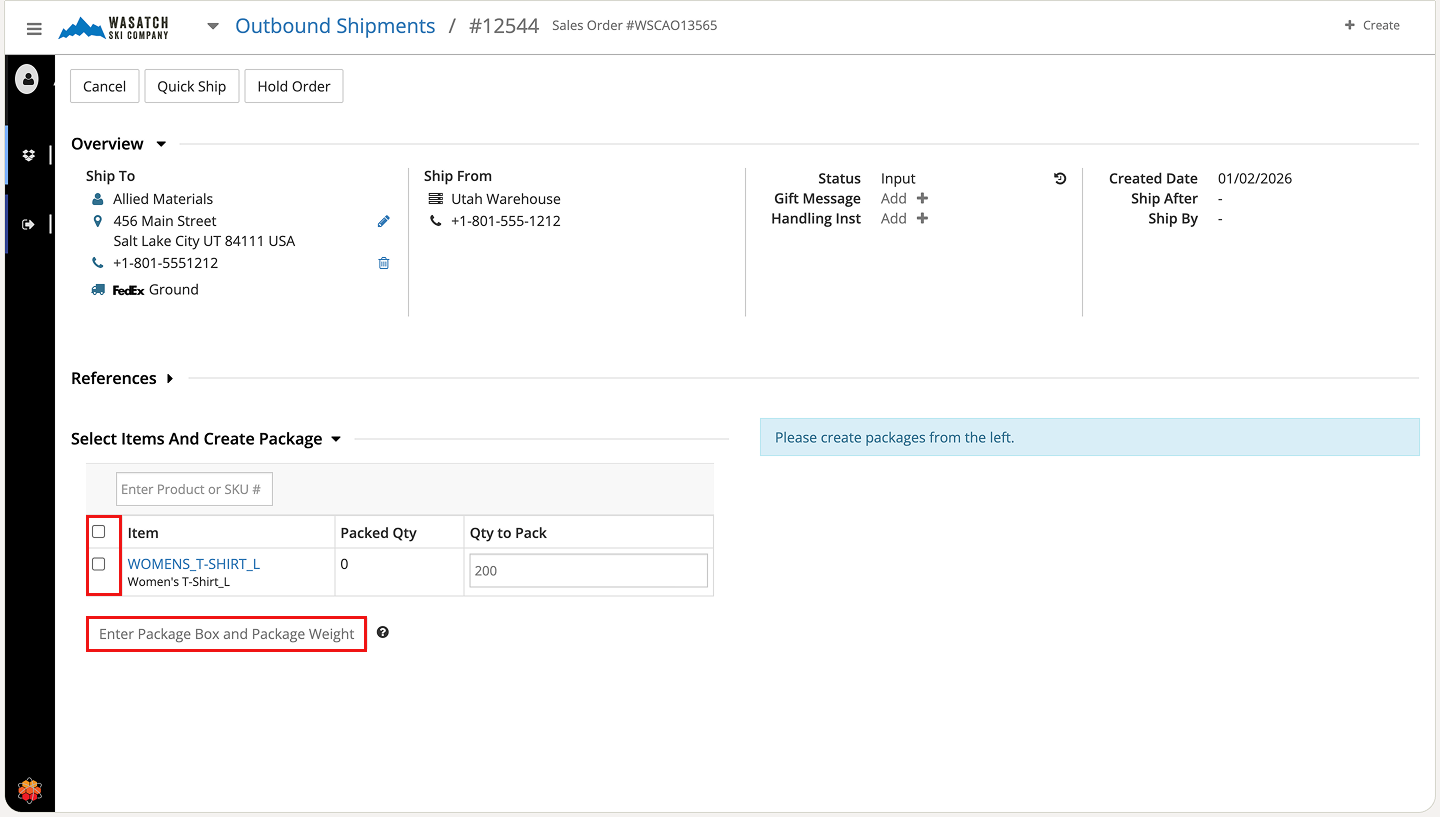Expand the References section
1440x817 pixels.
170,379
